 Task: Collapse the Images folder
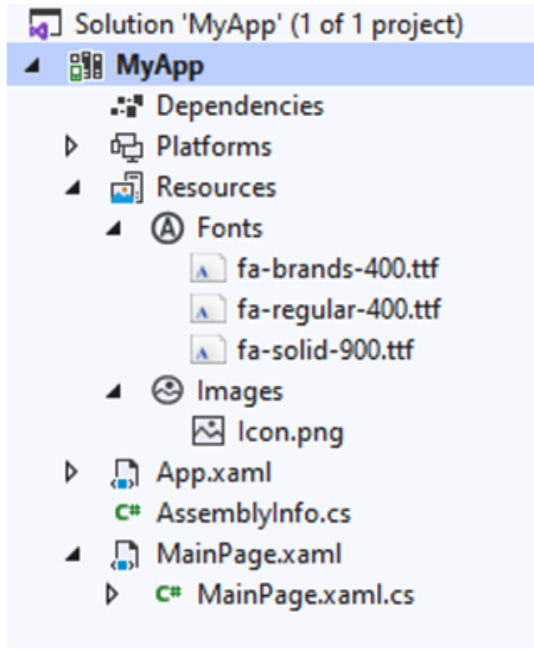[x=114, y=392]
